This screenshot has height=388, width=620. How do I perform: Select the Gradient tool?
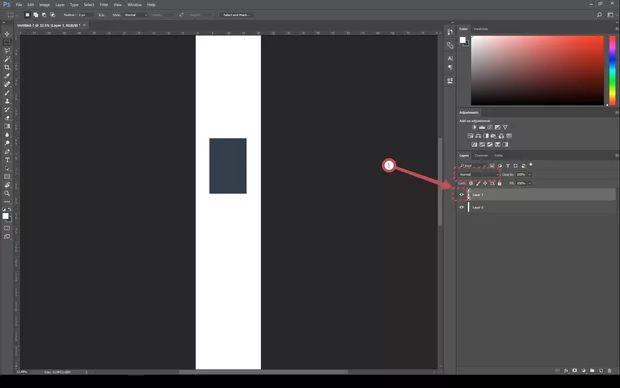[7, 126]
